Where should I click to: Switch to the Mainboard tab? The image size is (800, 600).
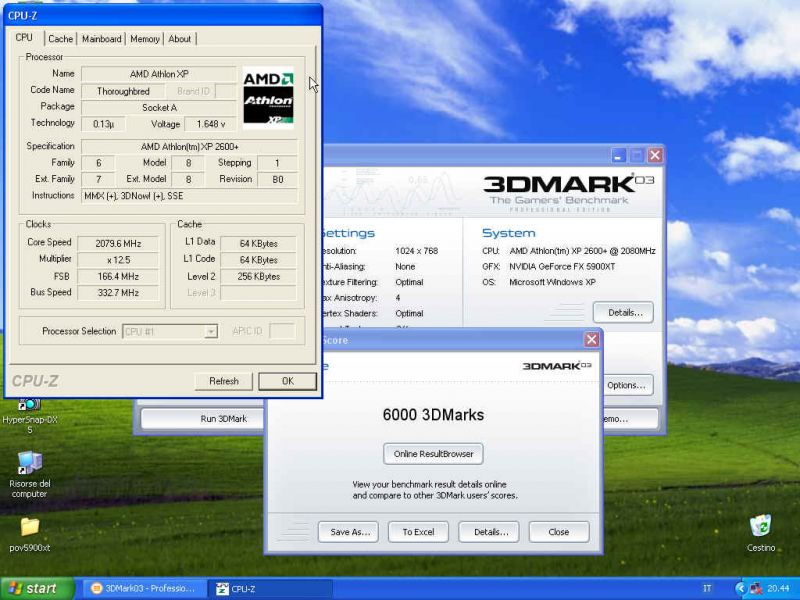pos(102,39)
